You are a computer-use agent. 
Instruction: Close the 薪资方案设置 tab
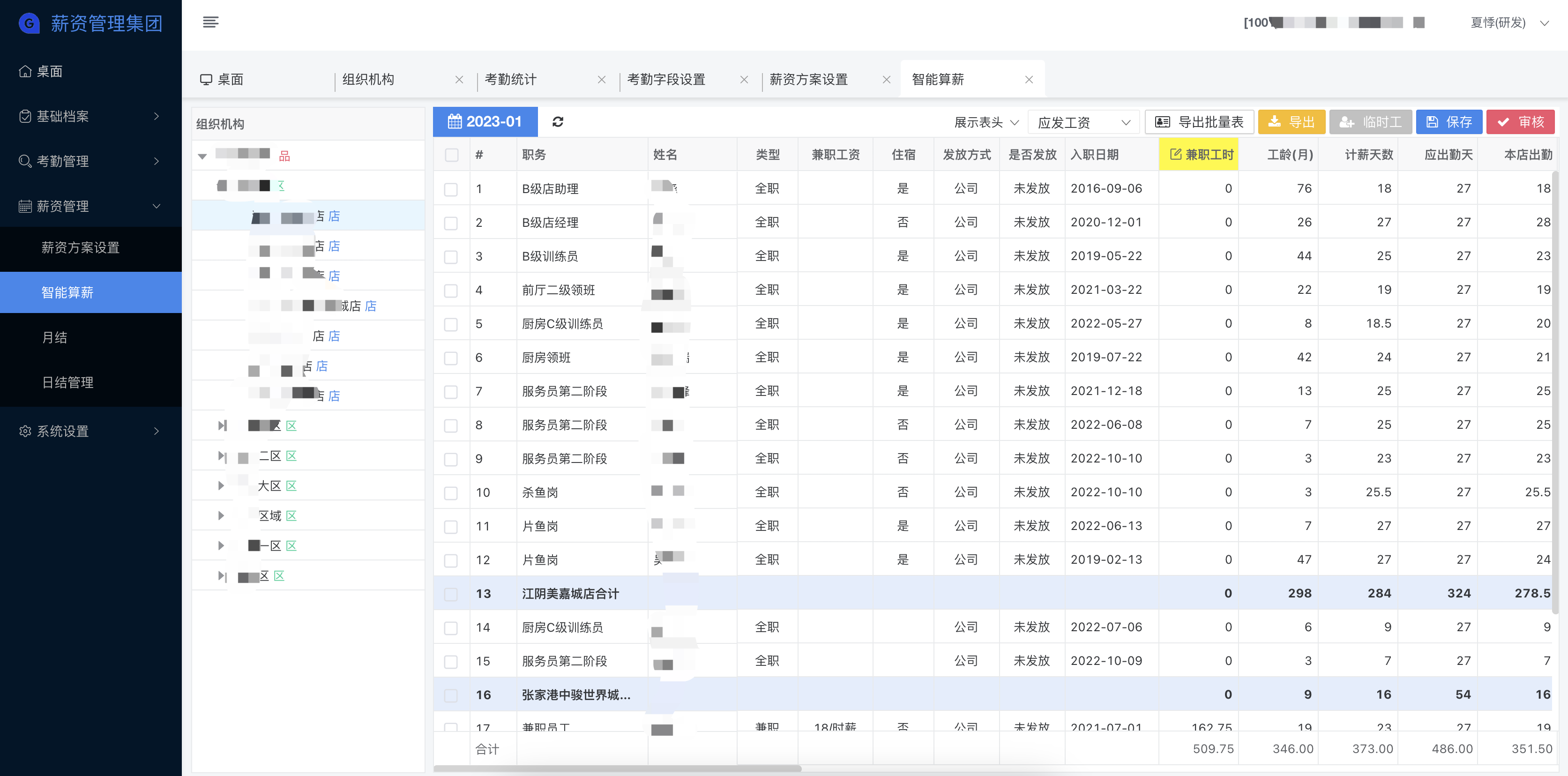pos(886,80)
